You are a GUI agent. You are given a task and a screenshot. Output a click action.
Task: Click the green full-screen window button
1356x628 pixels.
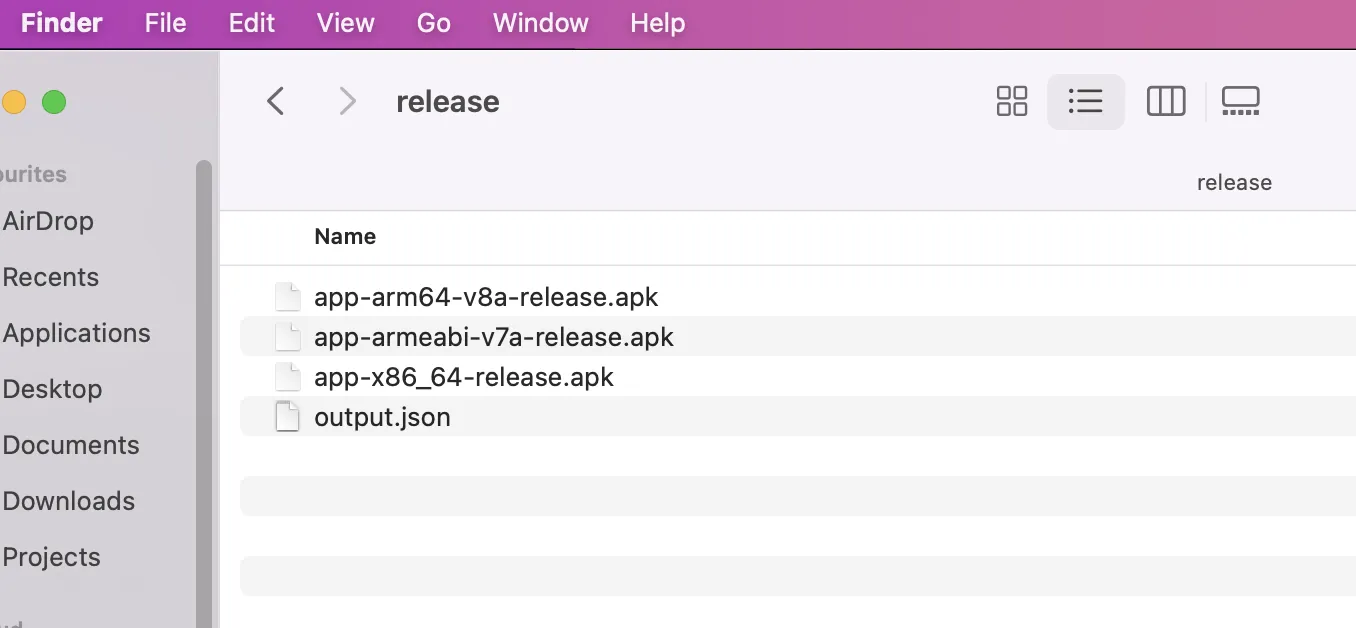54,102
